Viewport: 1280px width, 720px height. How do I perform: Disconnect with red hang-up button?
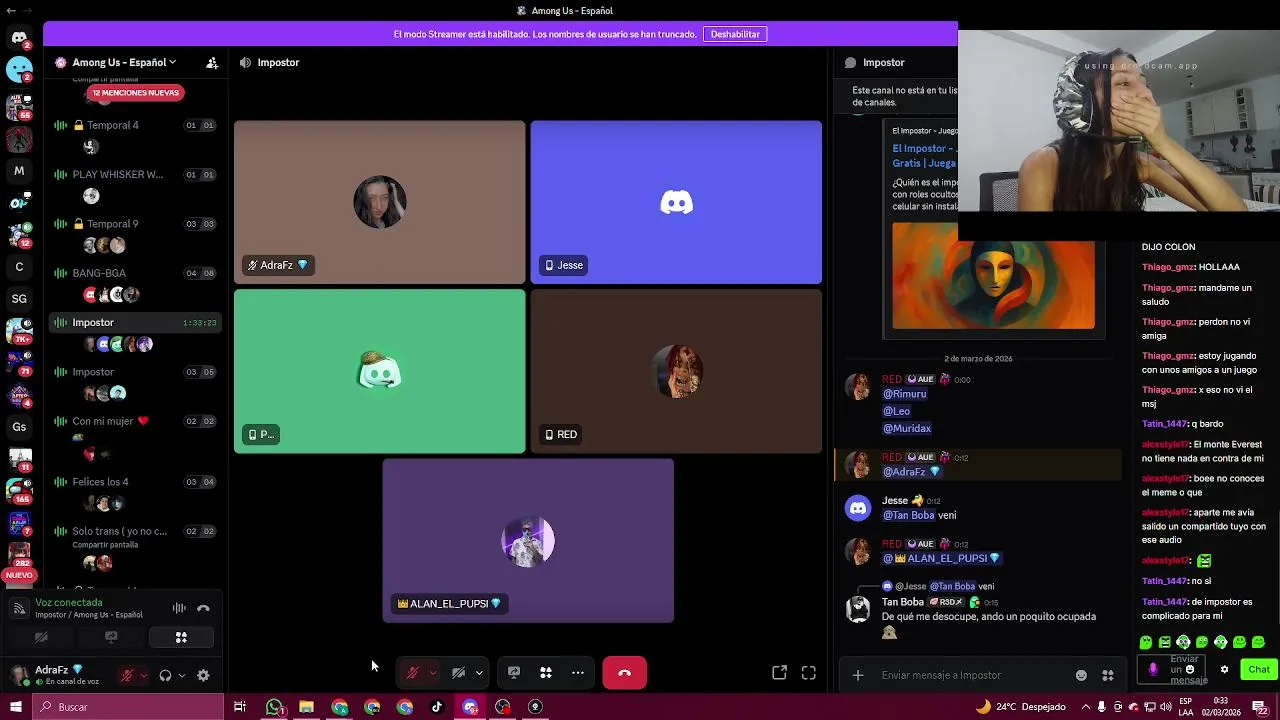(624, 673)
